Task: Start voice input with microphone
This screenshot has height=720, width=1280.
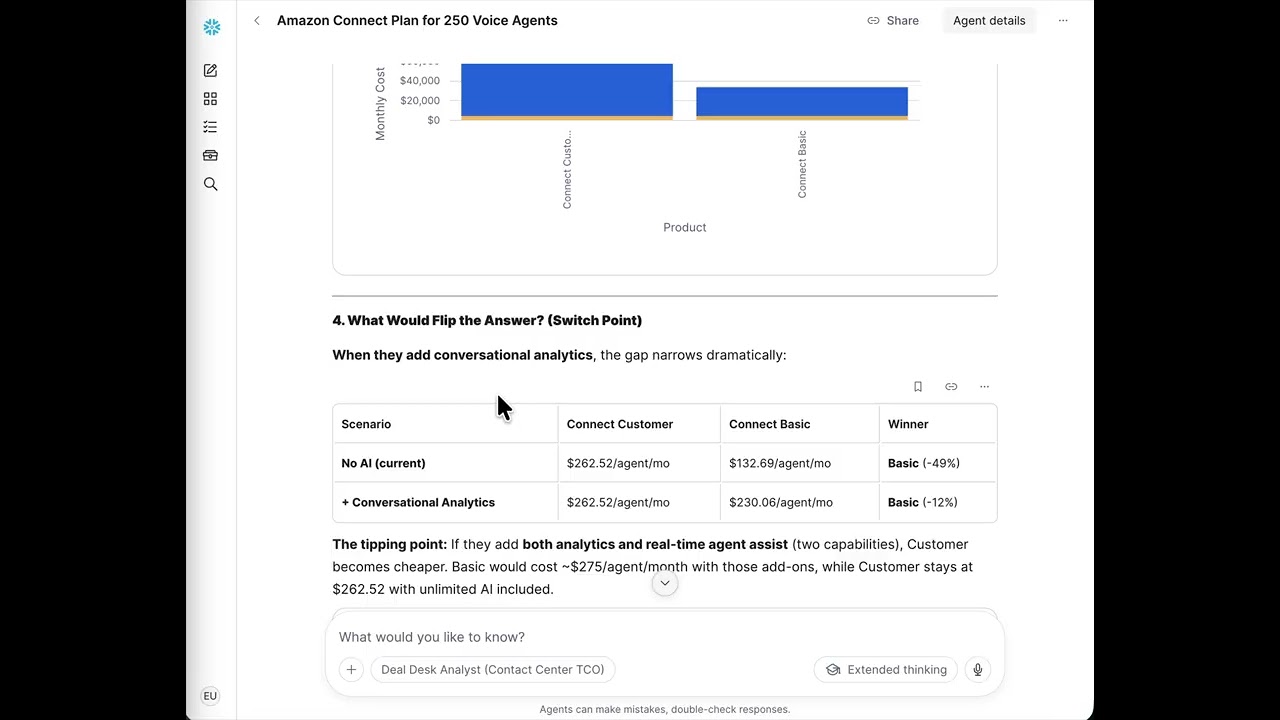Action: [978, 670]
